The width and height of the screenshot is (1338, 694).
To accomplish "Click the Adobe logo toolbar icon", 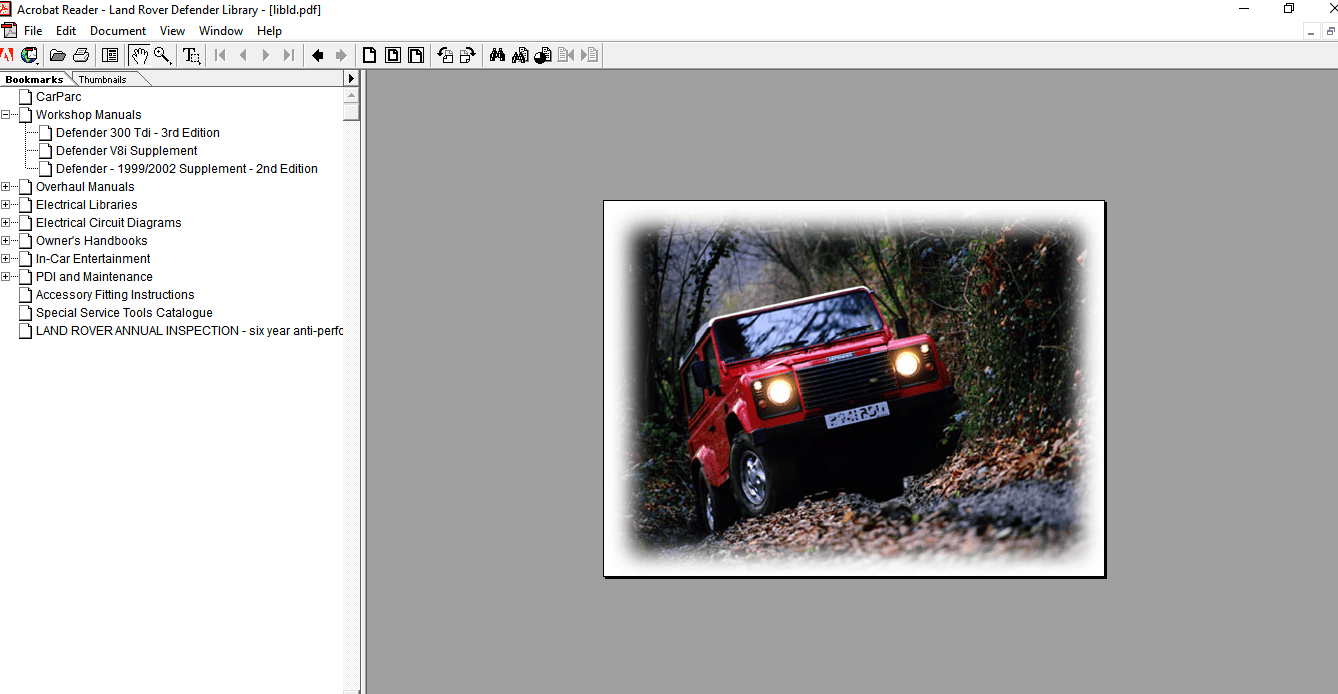I will coord(7,55).
